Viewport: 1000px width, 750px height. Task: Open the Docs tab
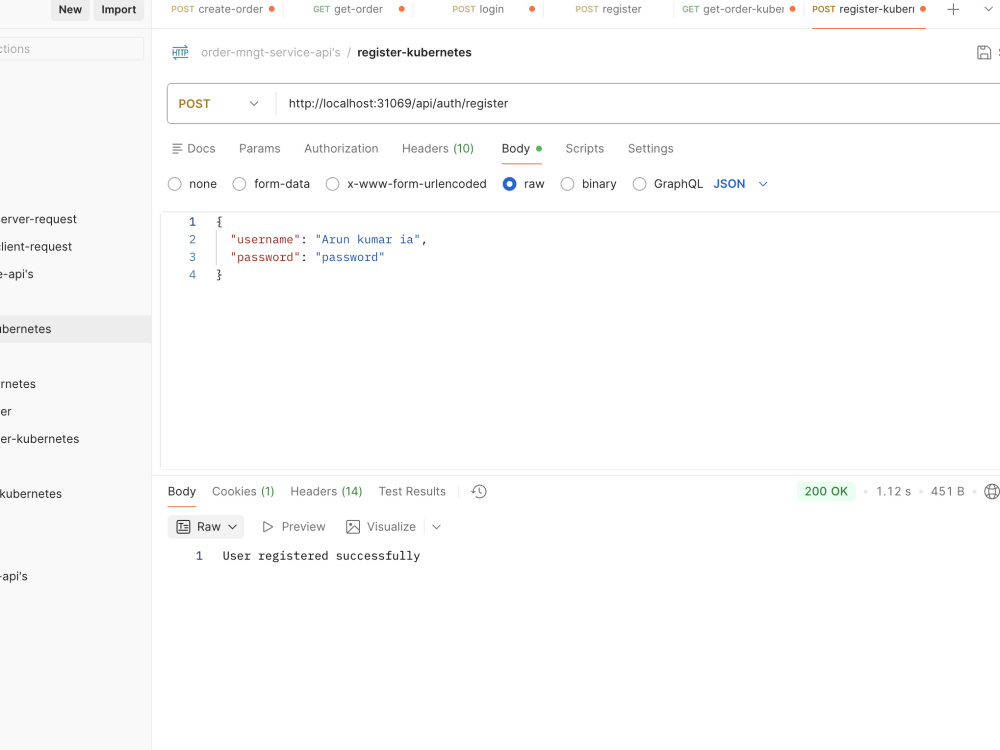click(194, 149)
